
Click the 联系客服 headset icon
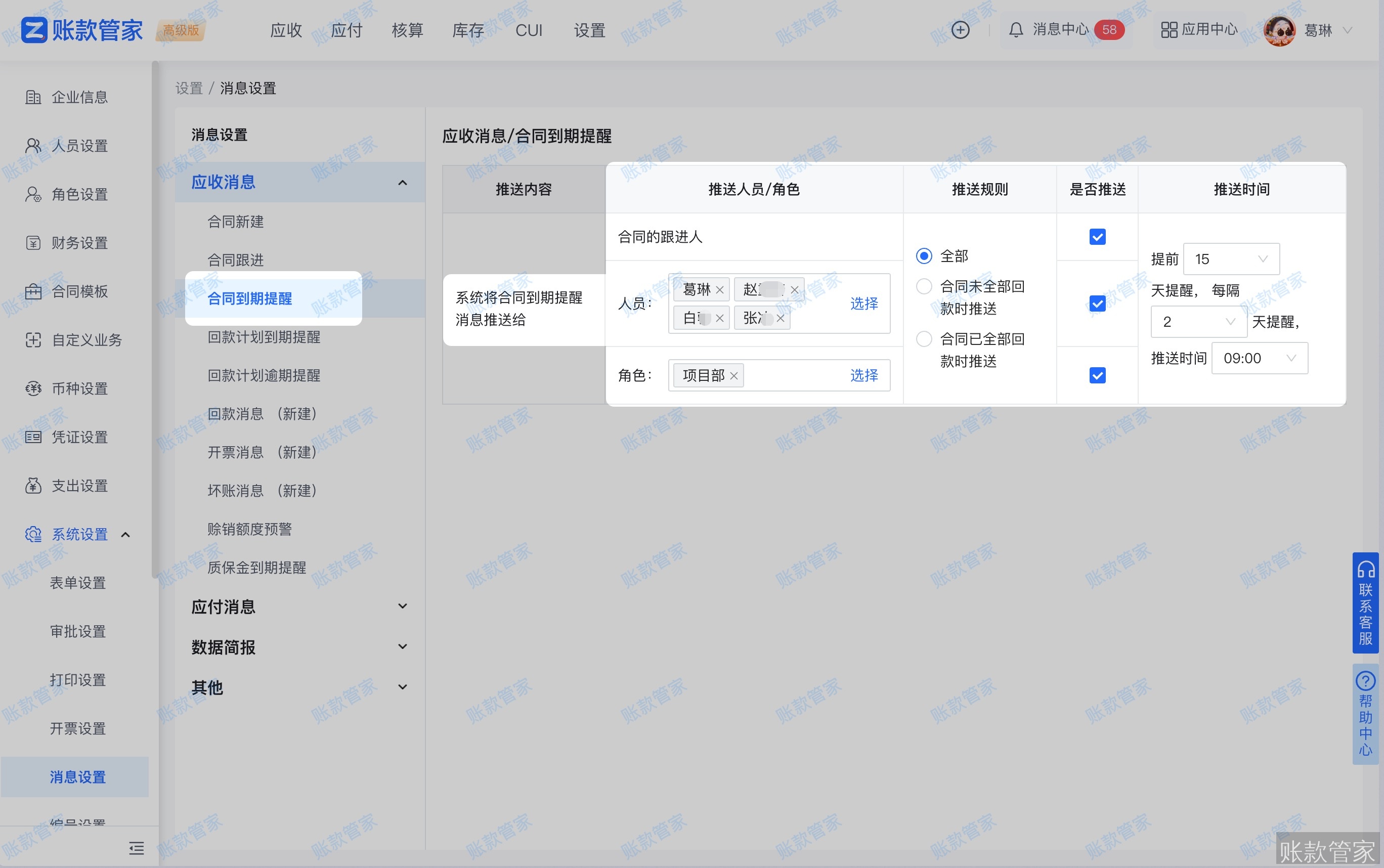tap(1366, 569)
